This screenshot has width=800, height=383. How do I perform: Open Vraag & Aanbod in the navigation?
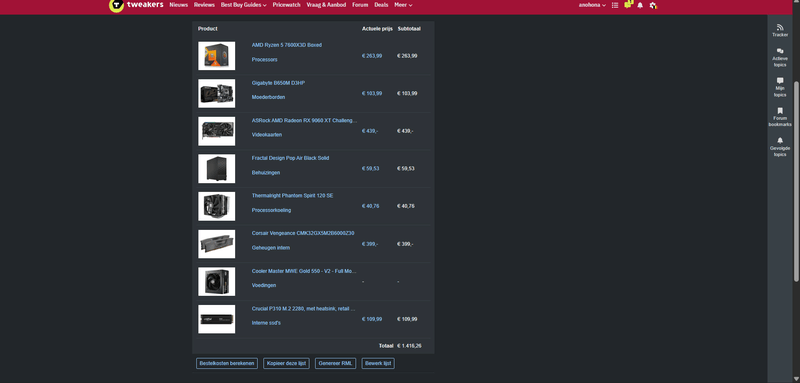click(326, 5)
